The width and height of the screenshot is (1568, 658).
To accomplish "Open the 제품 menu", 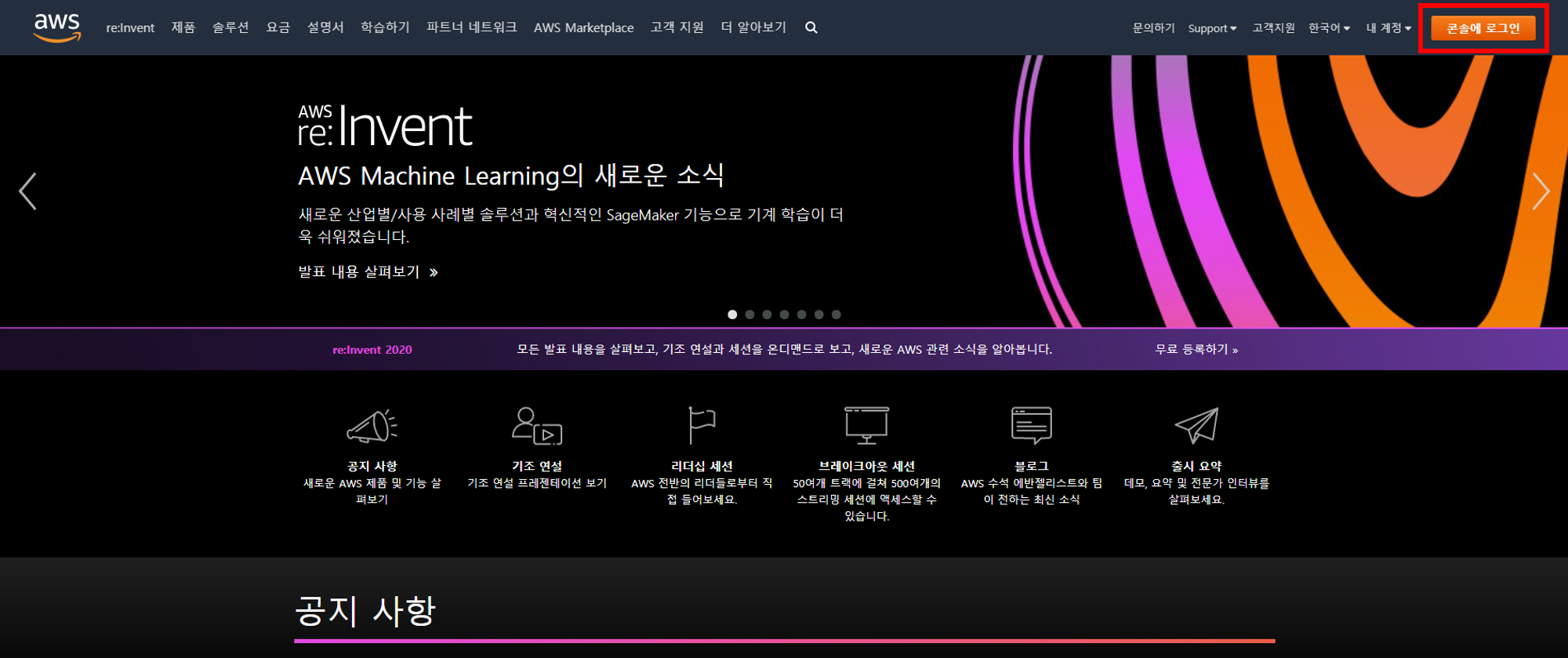I will (x=183, y=27).
